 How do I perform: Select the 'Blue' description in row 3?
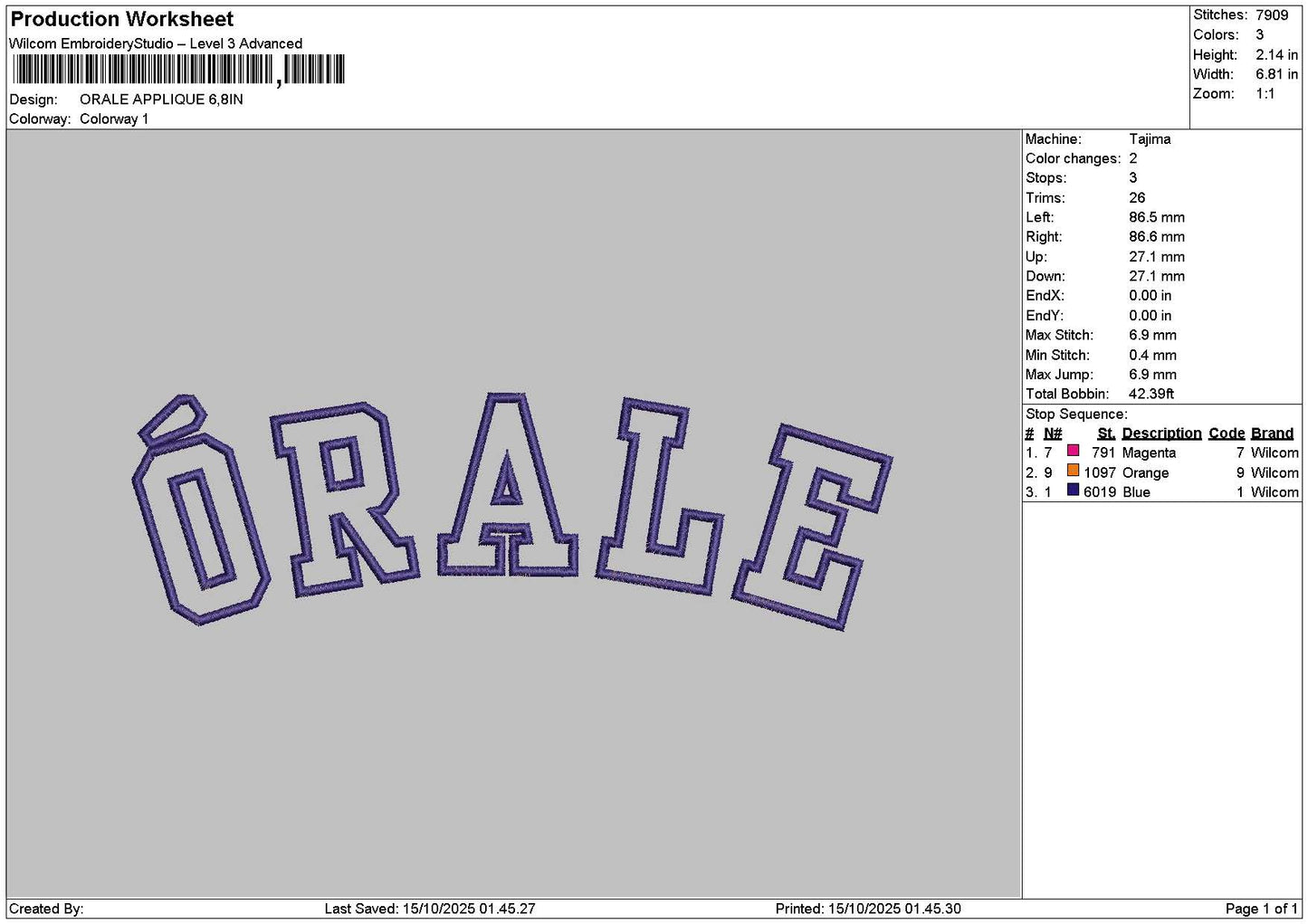(x=1136, y=492)
